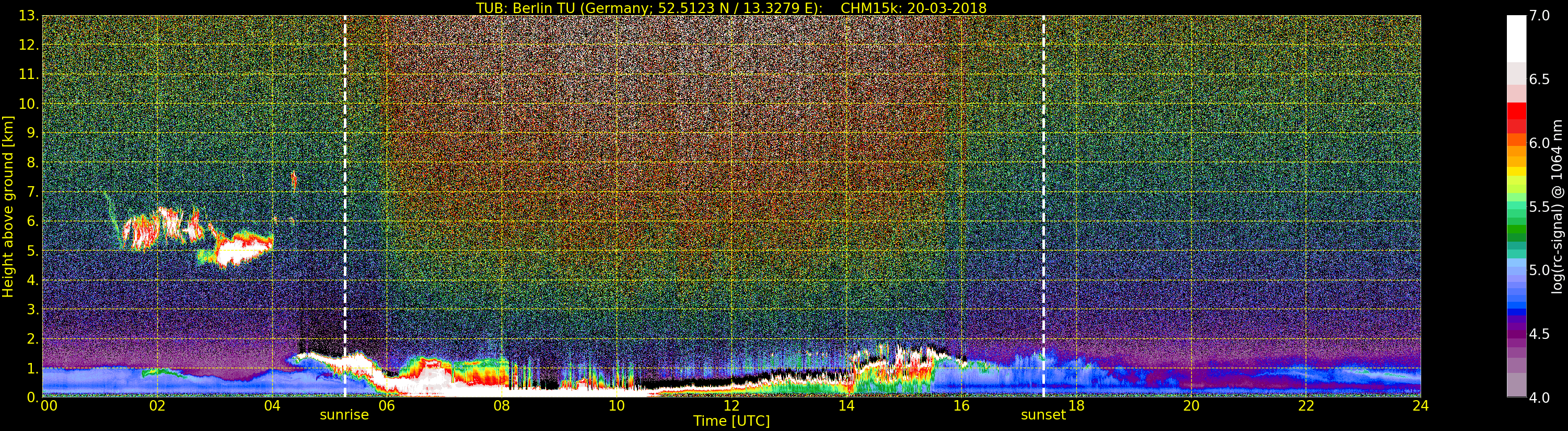Click the '9.' km tick on height axis

(x=32, y=133)
